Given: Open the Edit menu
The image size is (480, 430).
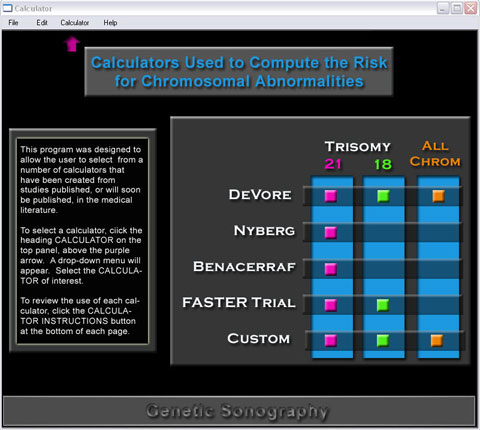Looking at the screenshot, I should coord(42,23).
